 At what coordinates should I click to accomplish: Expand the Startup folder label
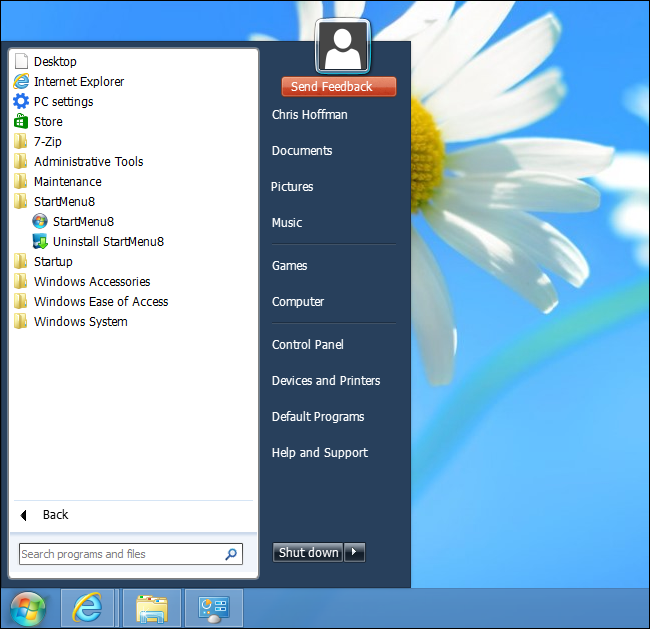tap(53, 262)
